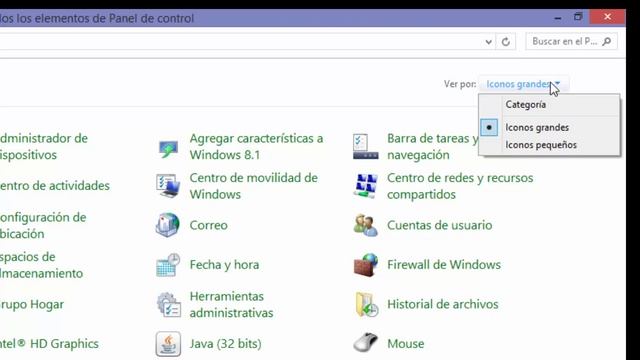
Task: Minimize the Panel de control window
Action: tap(558, 18)
